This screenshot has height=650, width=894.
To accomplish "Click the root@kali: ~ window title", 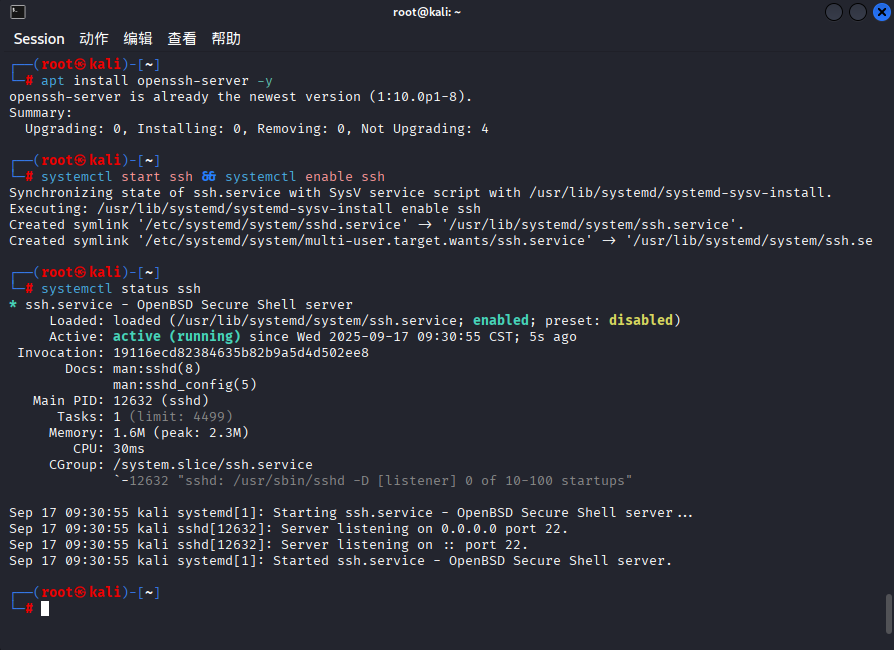I will 426,12.
